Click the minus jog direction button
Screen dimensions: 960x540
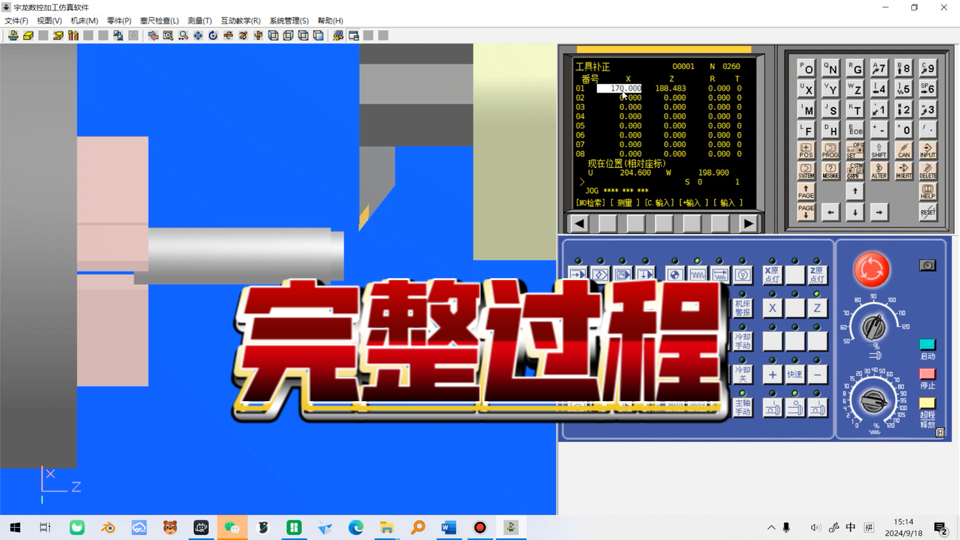click(817, 374)
